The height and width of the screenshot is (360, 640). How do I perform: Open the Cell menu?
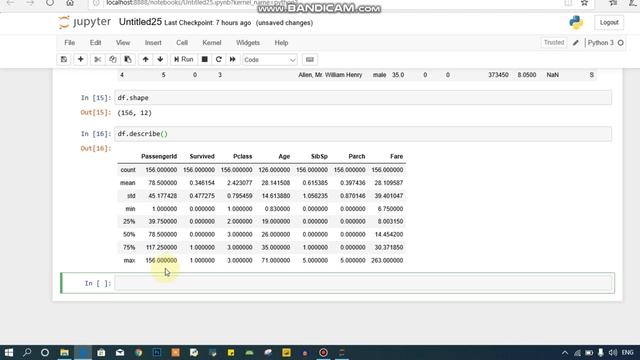182,43
